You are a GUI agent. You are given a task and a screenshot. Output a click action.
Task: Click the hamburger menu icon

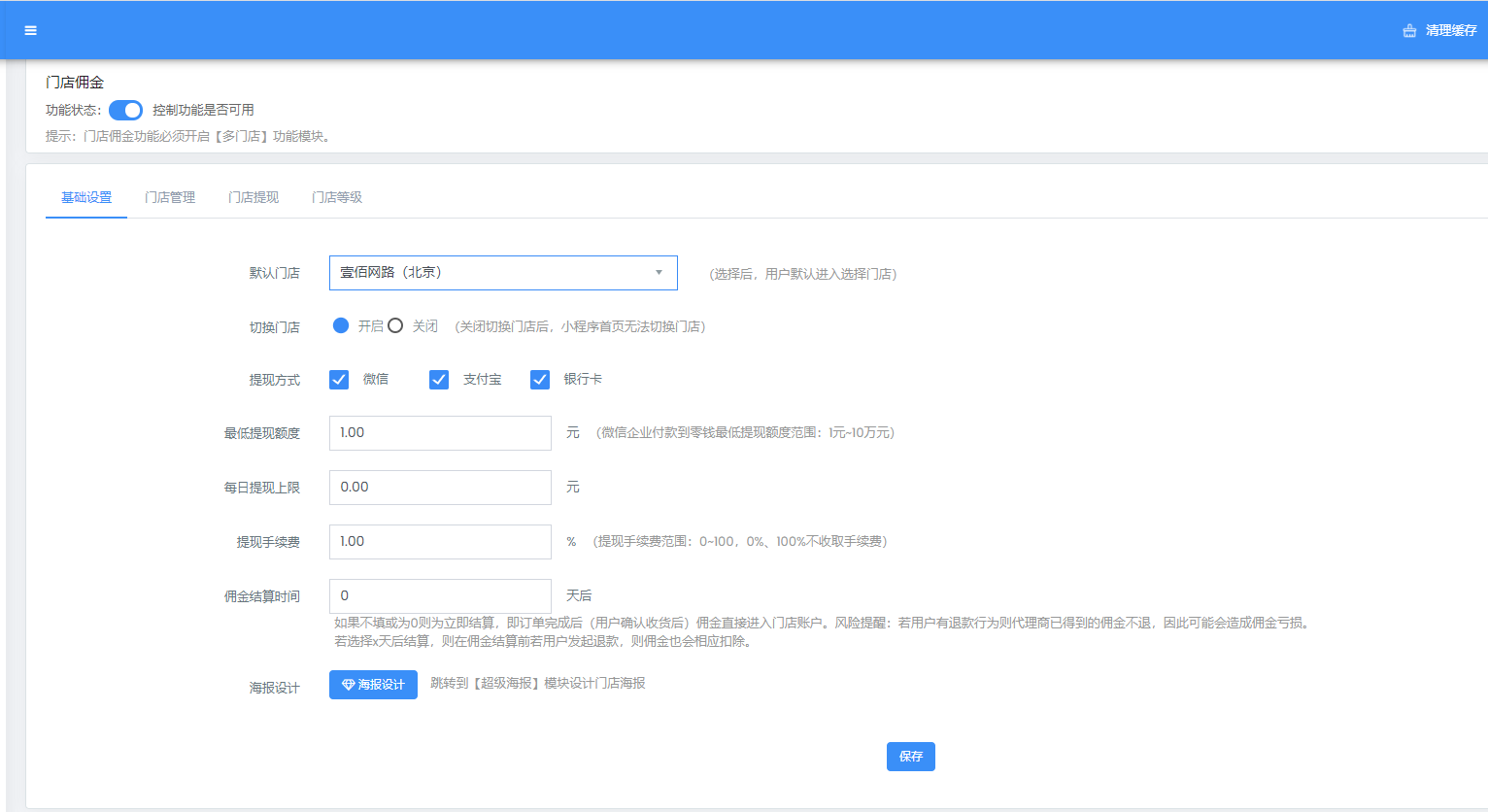click(31, 30)
